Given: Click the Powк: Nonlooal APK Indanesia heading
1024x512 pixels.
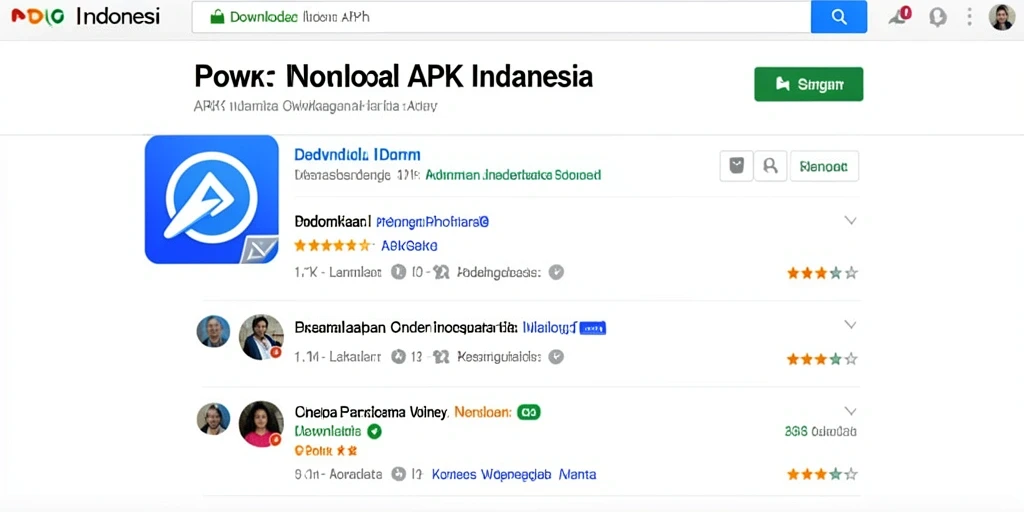Looking at the screenshot, I should [394, 76].
